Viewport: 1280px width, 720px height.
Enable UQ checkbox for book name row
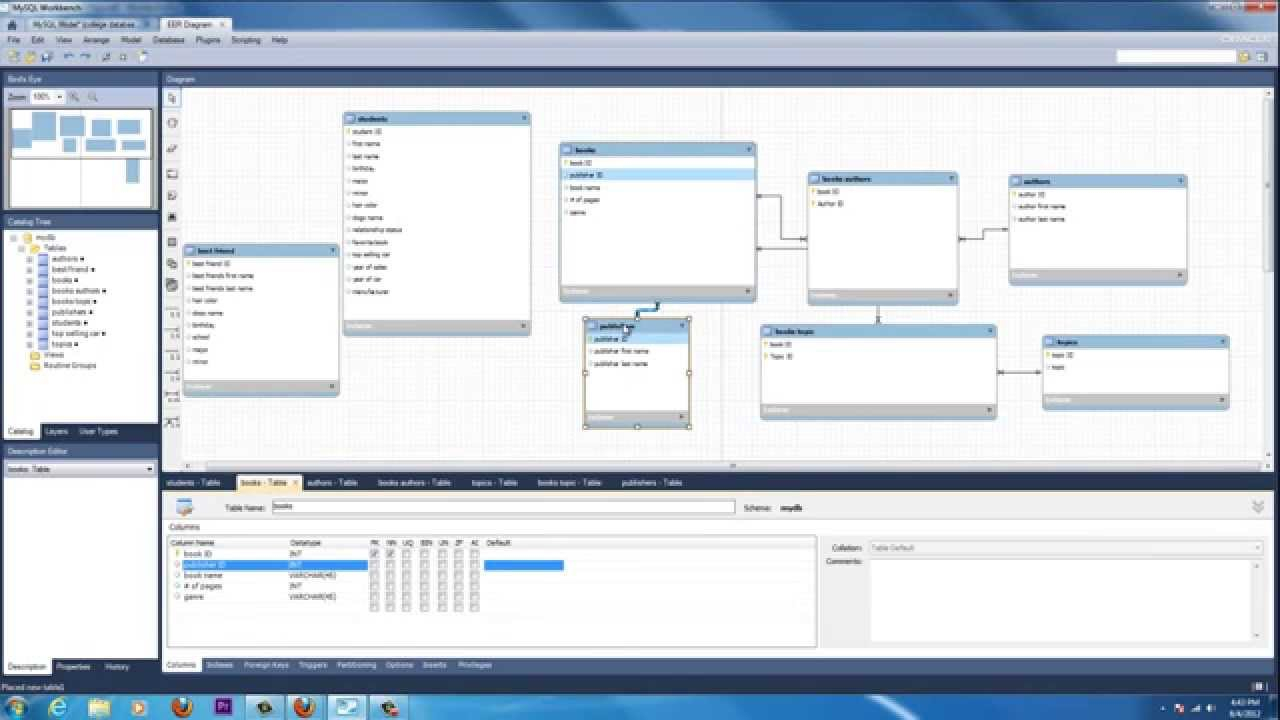407,575
